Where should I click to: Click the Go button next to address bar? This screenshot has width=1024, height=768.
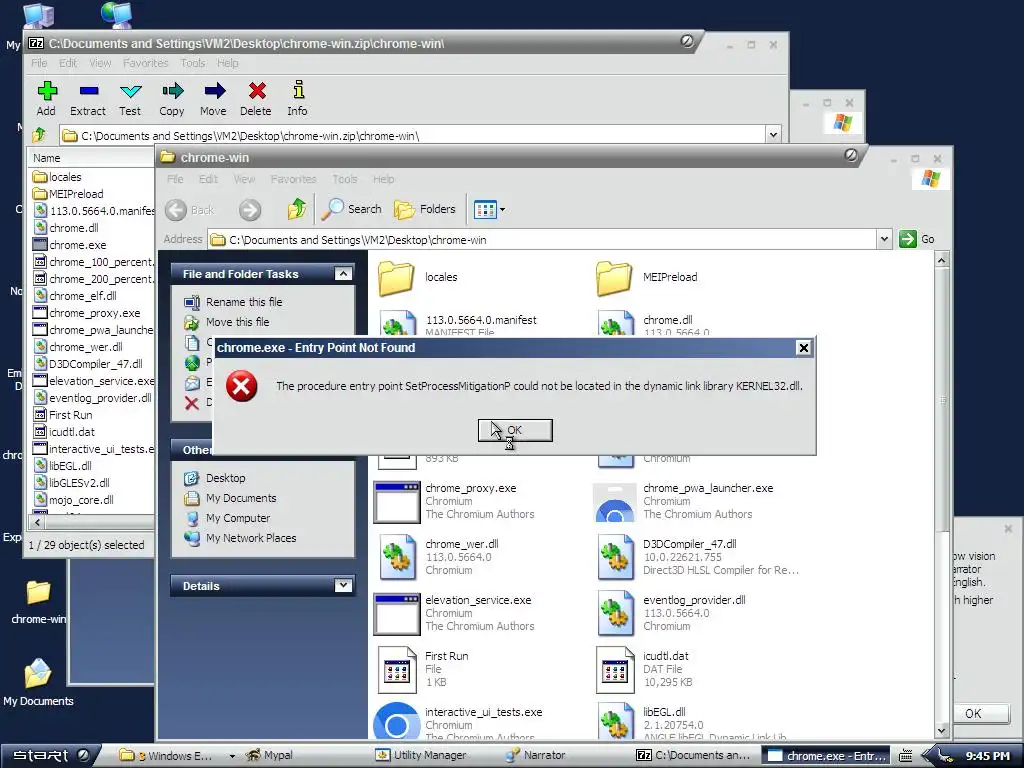point(918,240)
